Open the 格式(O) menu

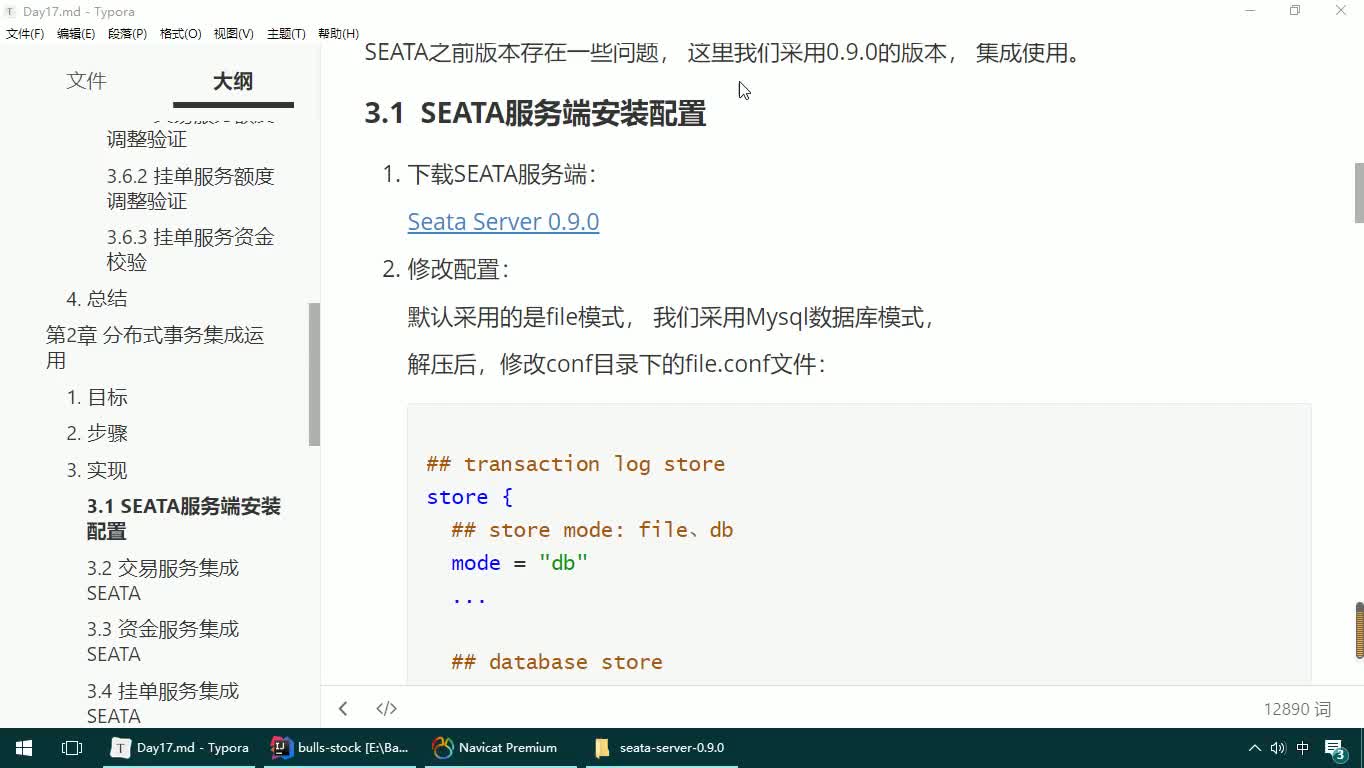click(180, 33)
